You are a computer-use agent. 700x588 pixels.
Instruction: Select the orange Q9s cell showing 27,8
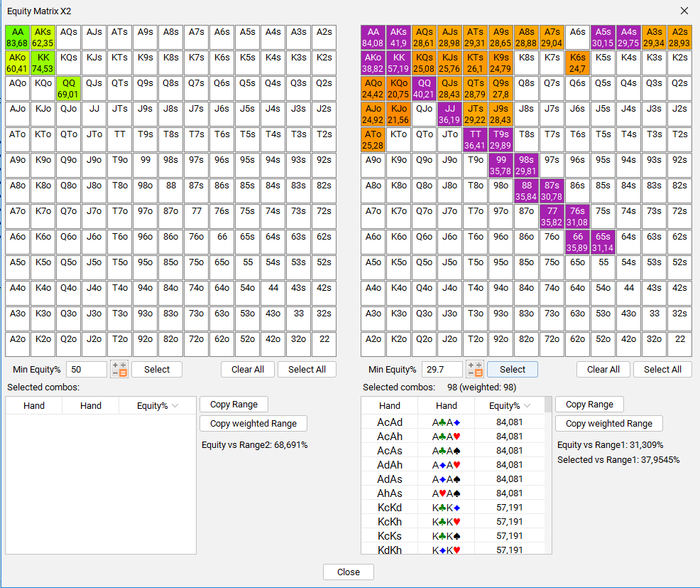coord(501,88)
